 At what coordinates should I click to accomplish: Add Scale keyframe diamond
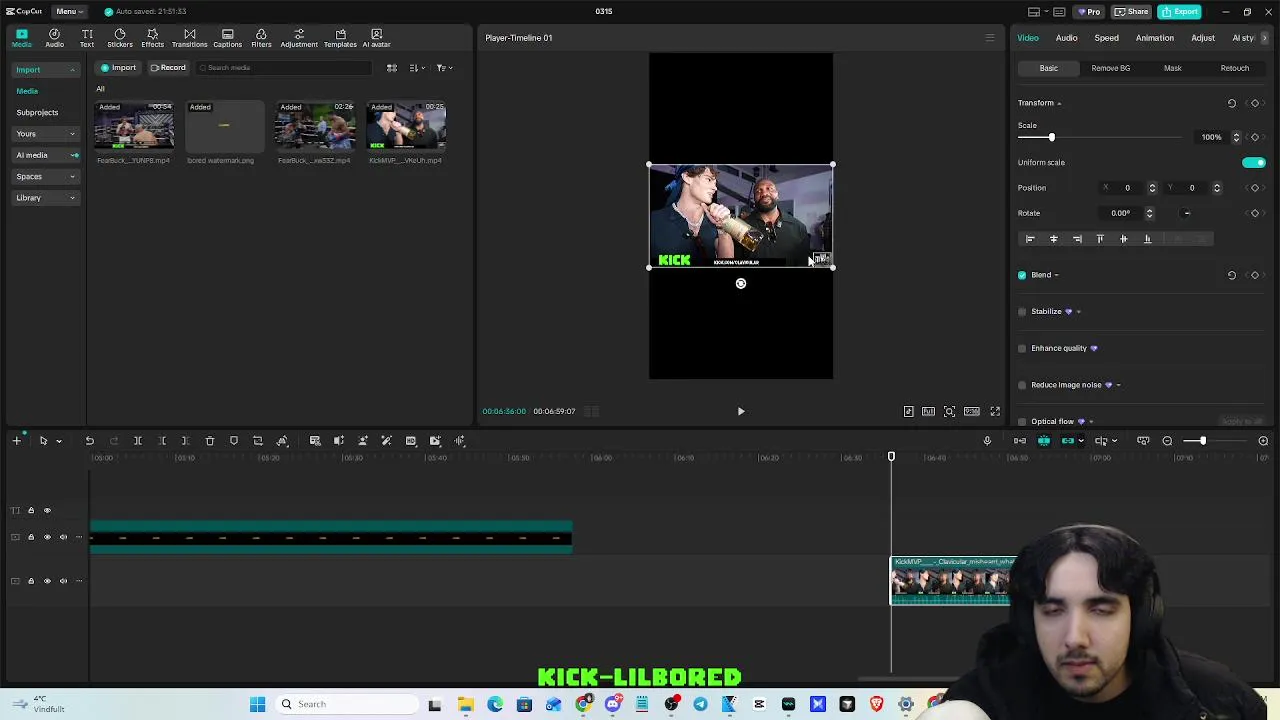(1255, 137)
